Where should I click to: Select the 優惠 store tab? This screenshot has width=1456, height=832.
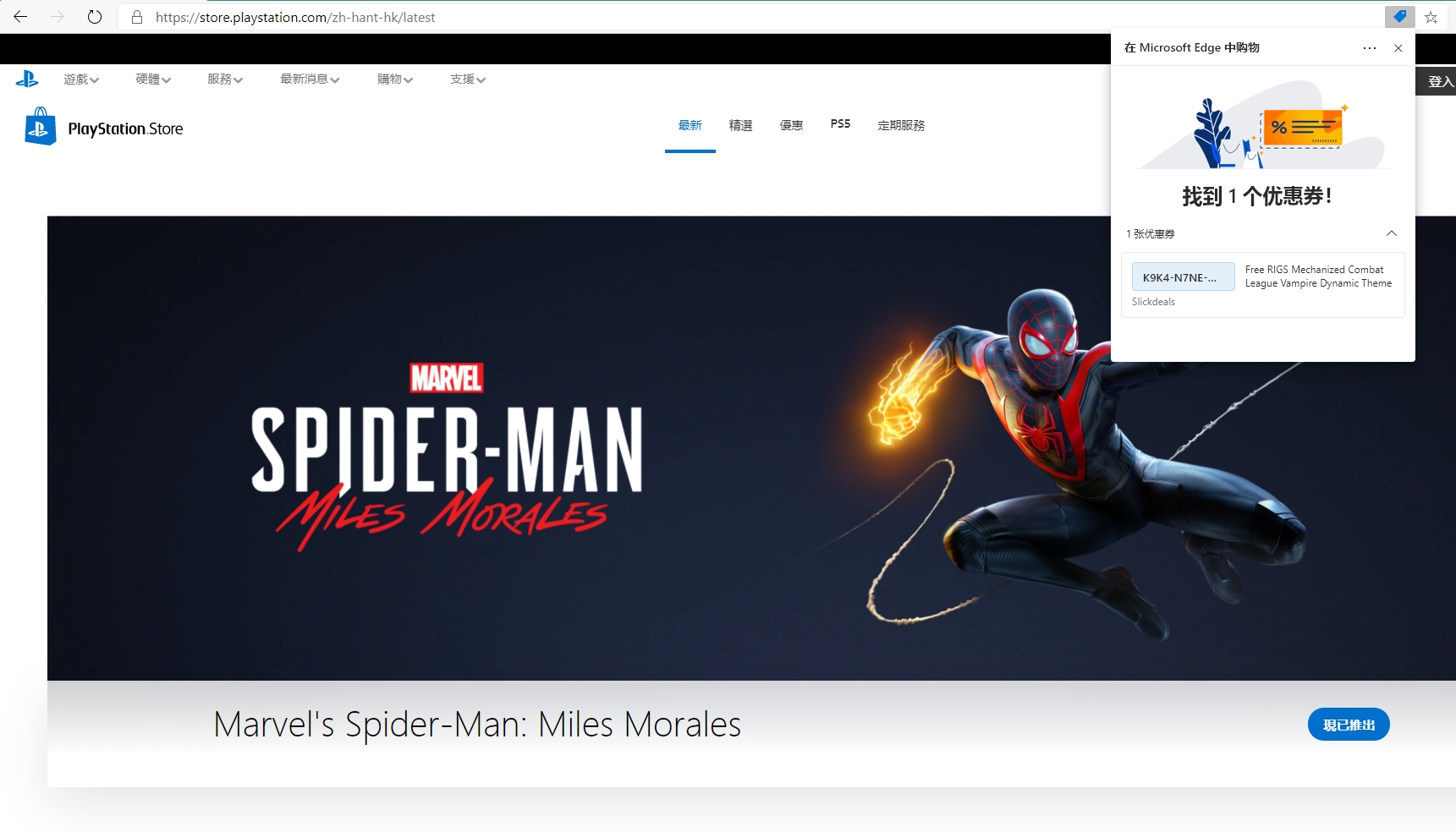pos(791,125)
